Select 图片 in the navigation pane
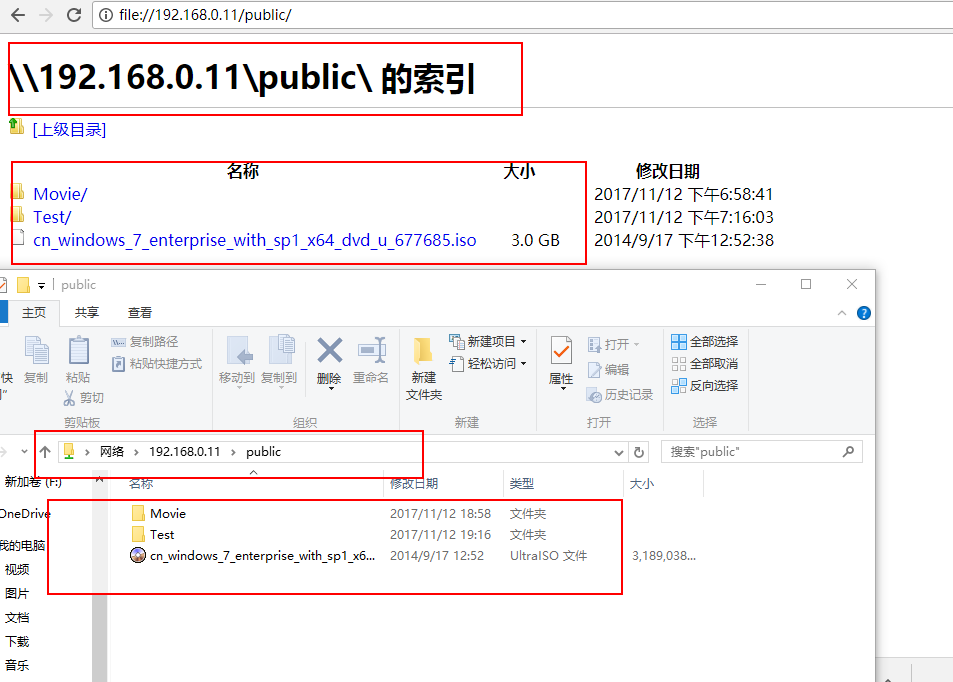953x682 pixels. point(17,593)
